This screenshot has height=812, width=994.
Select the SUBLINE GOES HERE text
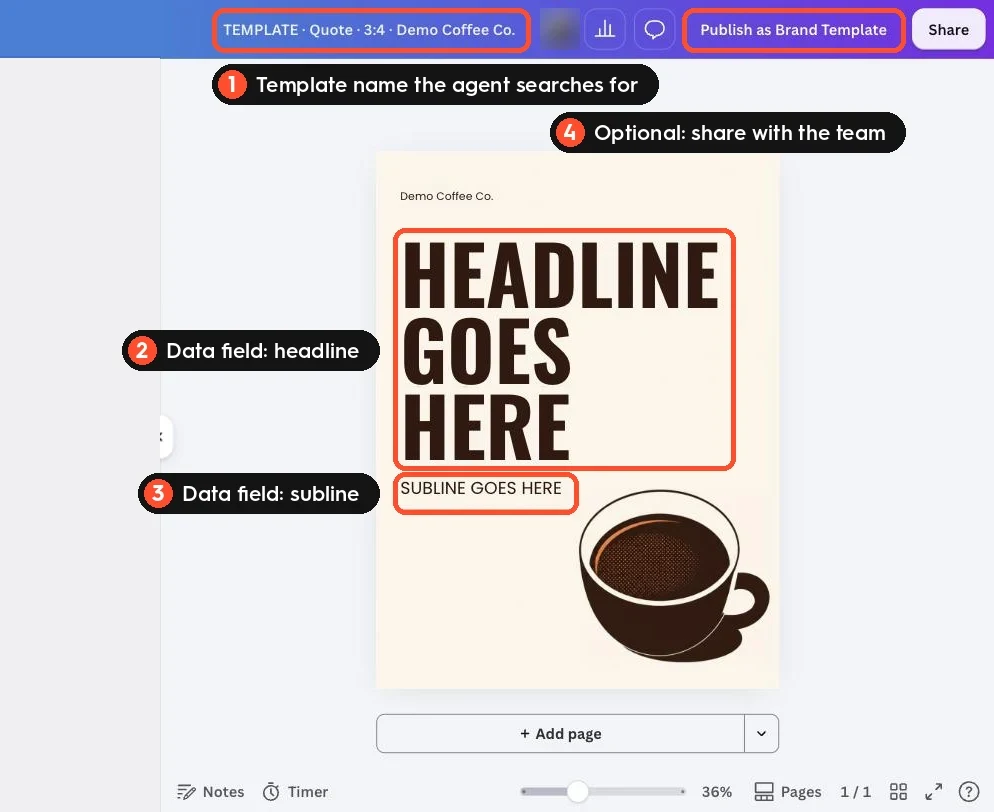pyautogui.click(x=481, y=488)
